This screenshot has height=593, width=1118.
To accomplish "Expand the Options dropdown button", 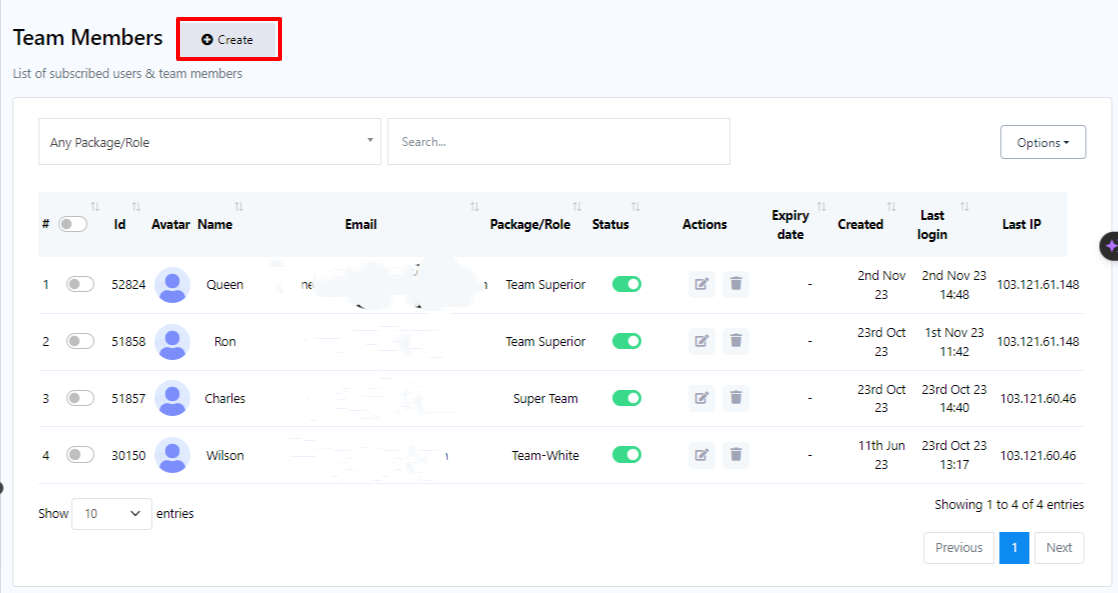I will pyautogui.click(x=1043, y=142).
